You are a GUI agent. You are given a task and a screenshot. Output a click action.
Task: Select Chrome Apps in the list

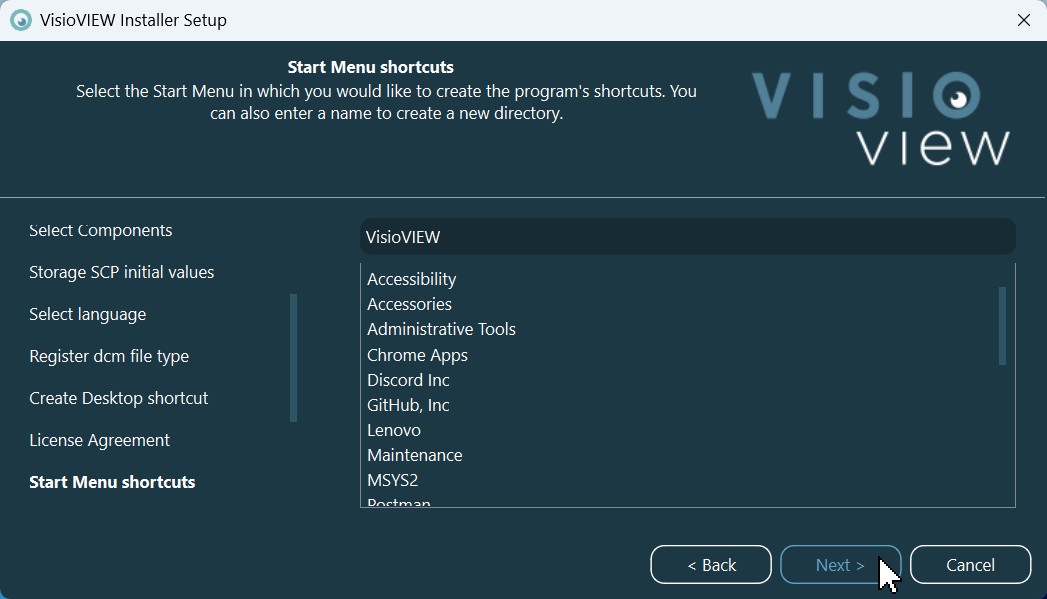point(417,355)
